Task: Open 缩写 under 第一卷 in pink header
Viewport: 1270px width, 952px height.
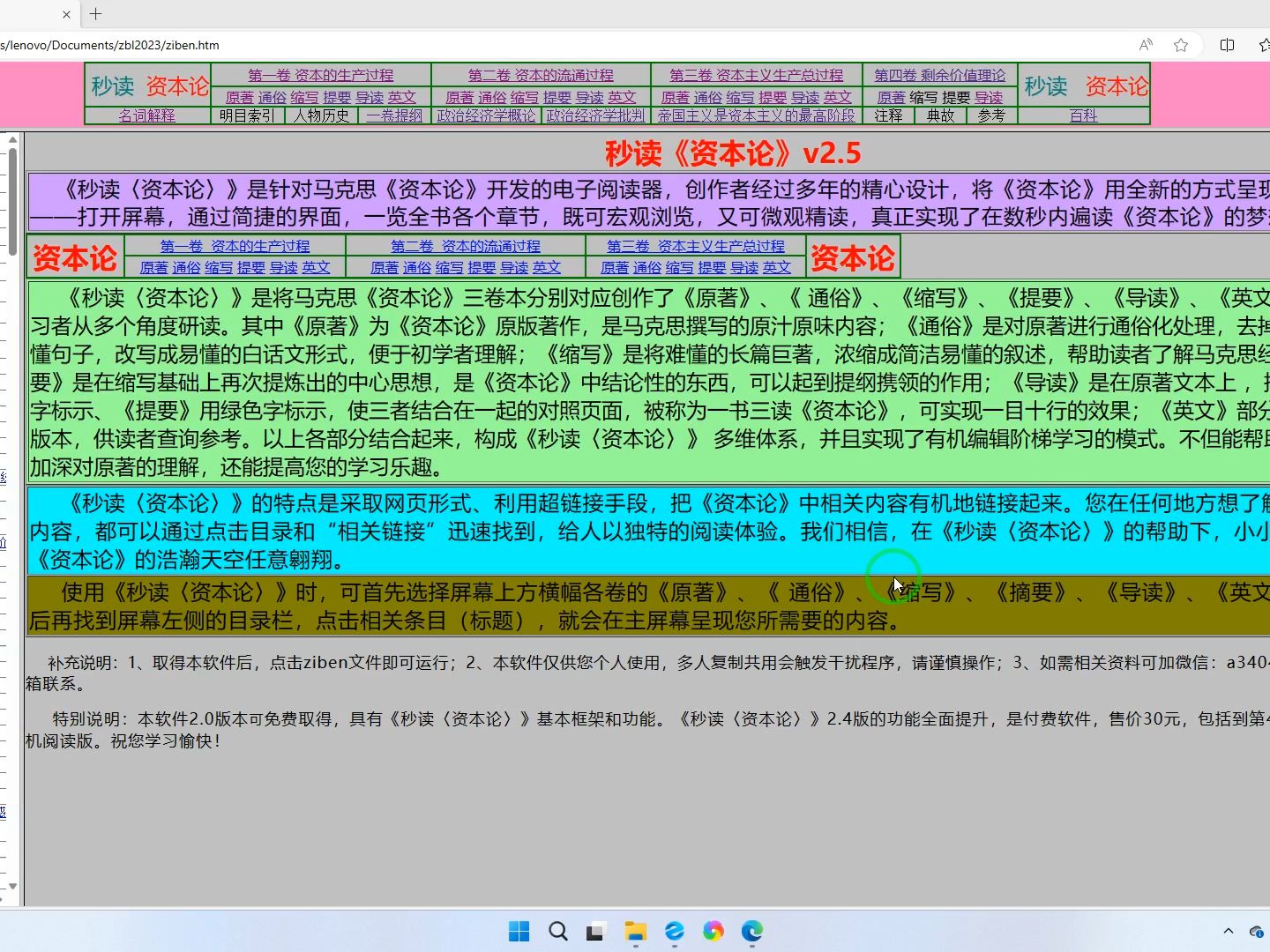Action: coord(305,97)
